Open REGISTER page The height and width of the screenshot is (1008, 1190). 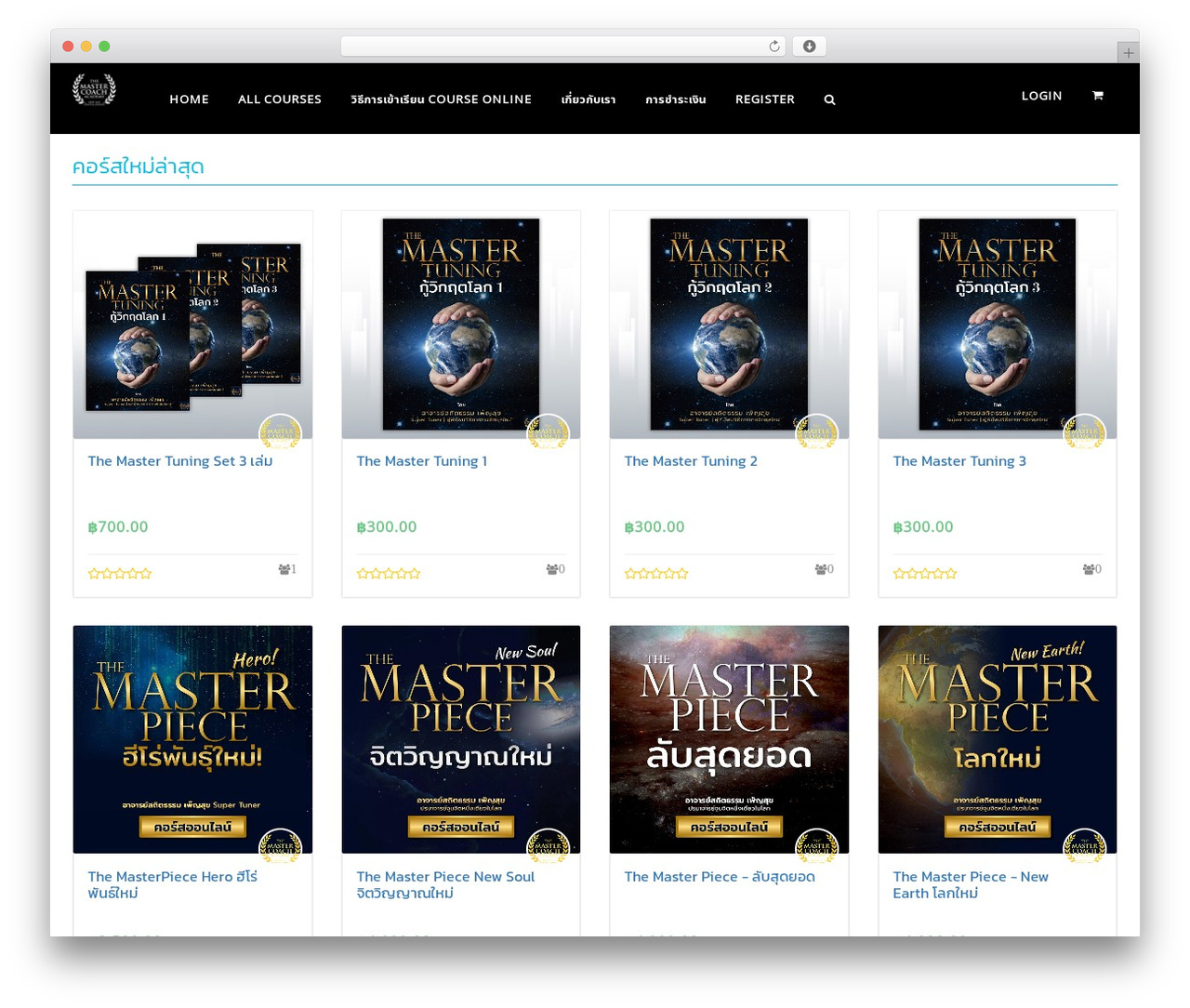click(x=765, y=99)
